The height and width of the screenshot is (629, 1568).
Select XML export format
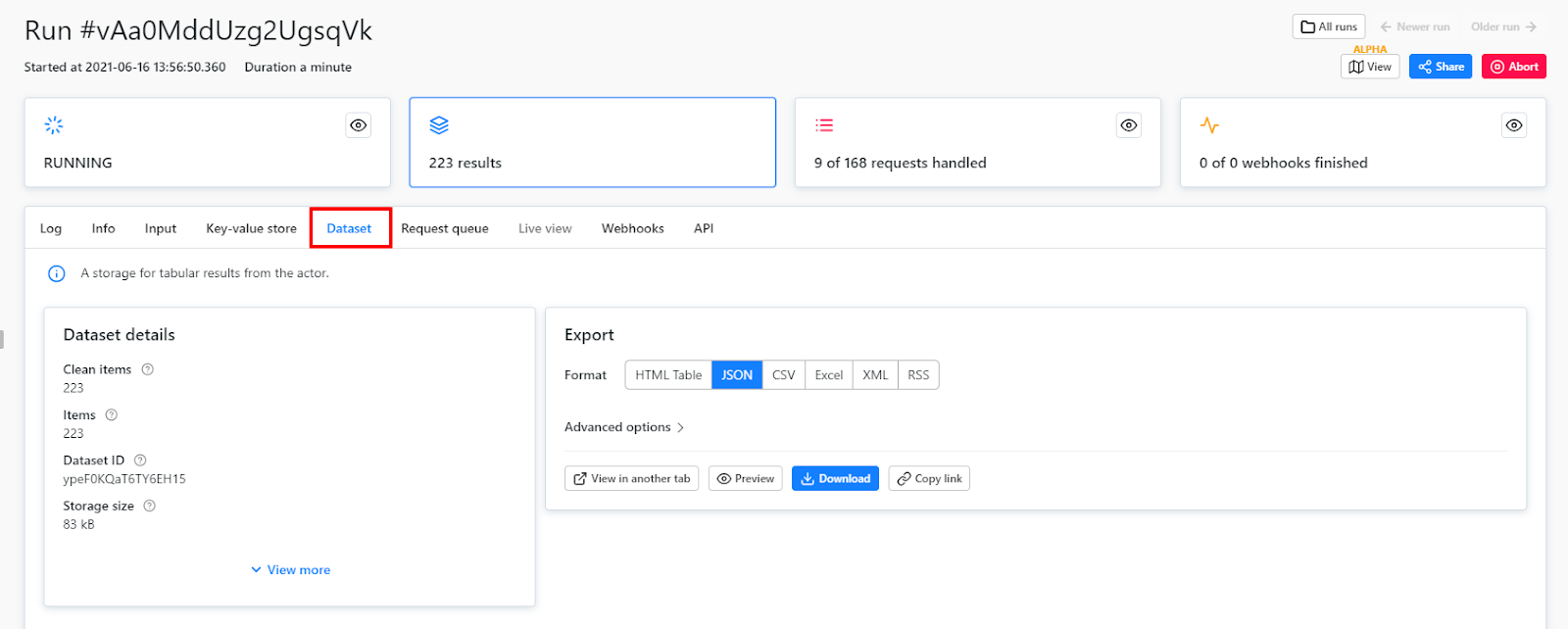point(875,375)
